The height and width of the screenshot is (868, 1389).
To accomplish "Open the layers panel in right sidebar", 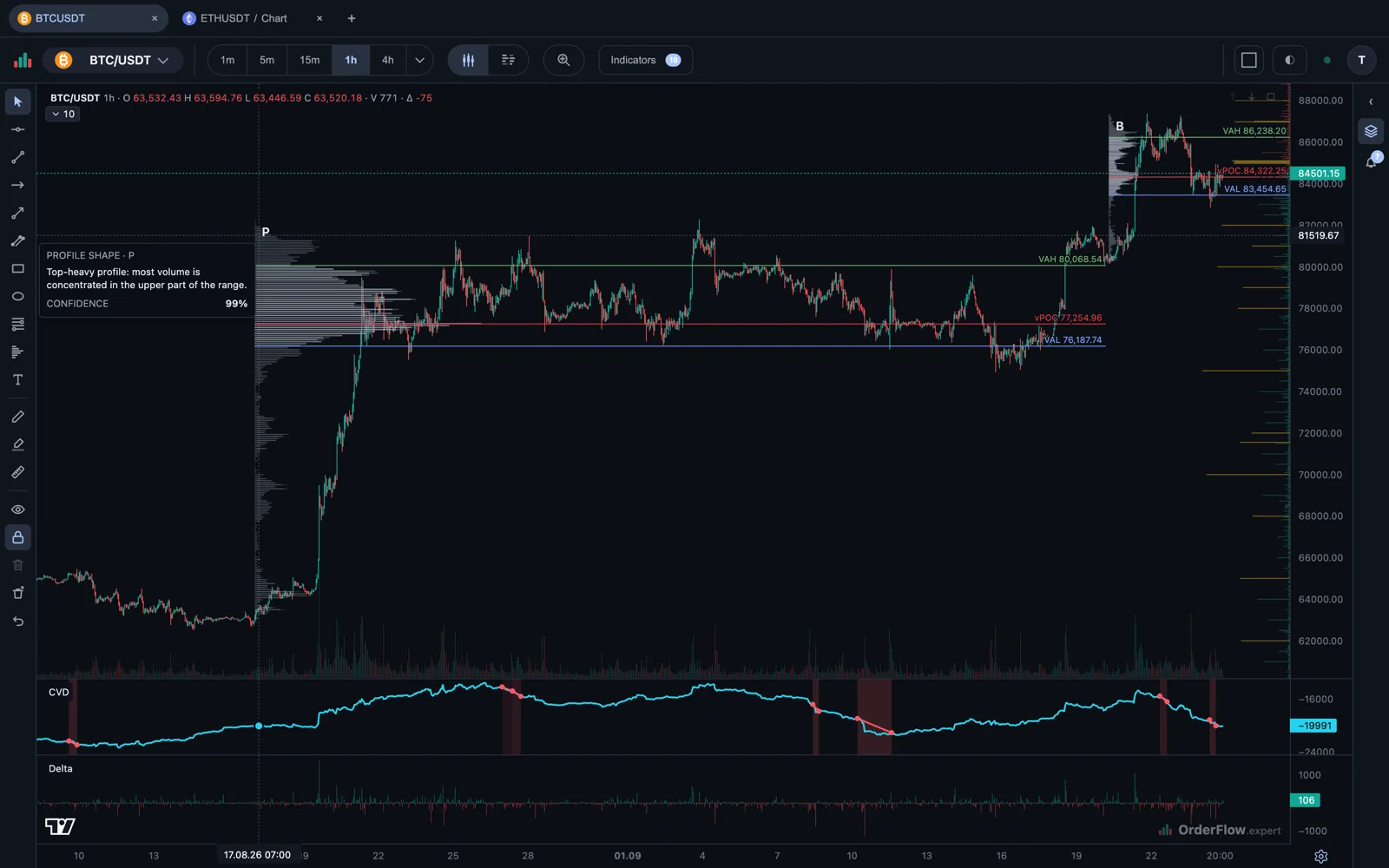I will coord(1371,131).
